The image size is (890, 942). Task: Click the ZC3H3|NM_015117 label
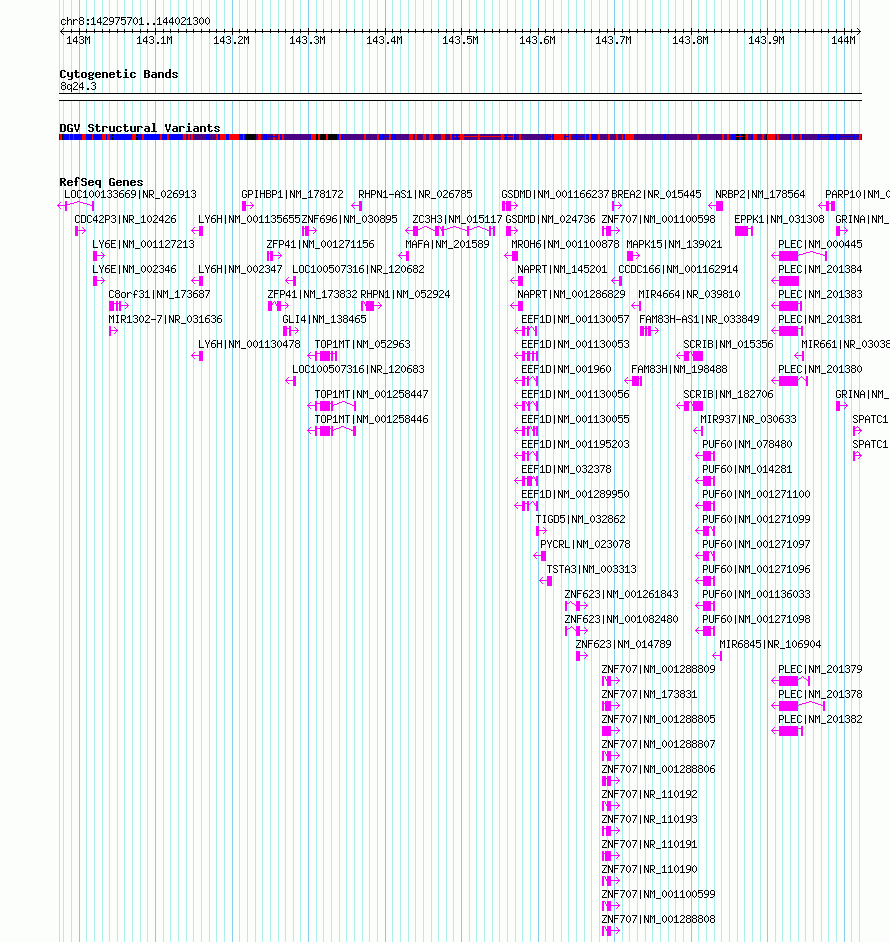pos(457,219)
